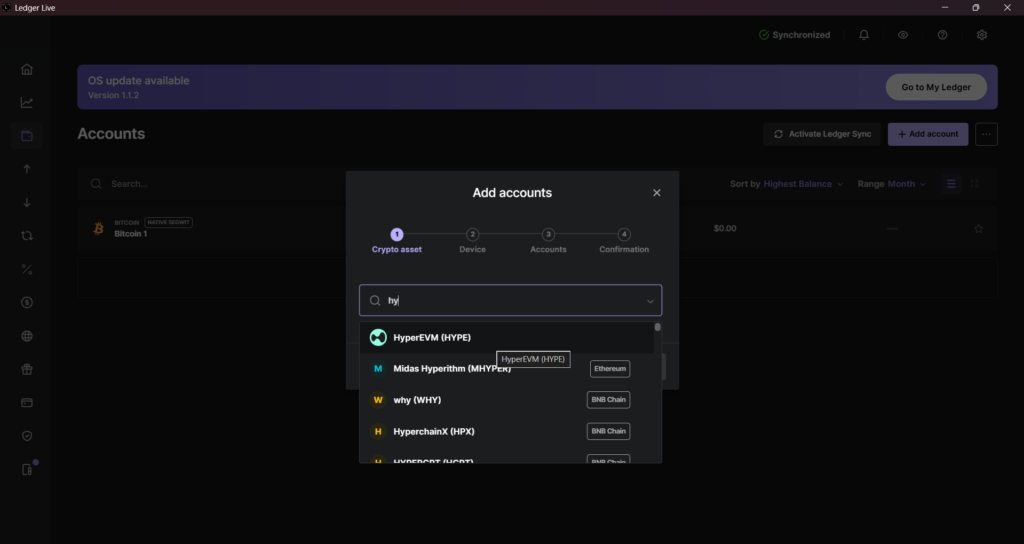The height and width of the screenshot is (544, 1024).
Task: Click the Send arrow icon in sidebar
Action: (27, 169)
